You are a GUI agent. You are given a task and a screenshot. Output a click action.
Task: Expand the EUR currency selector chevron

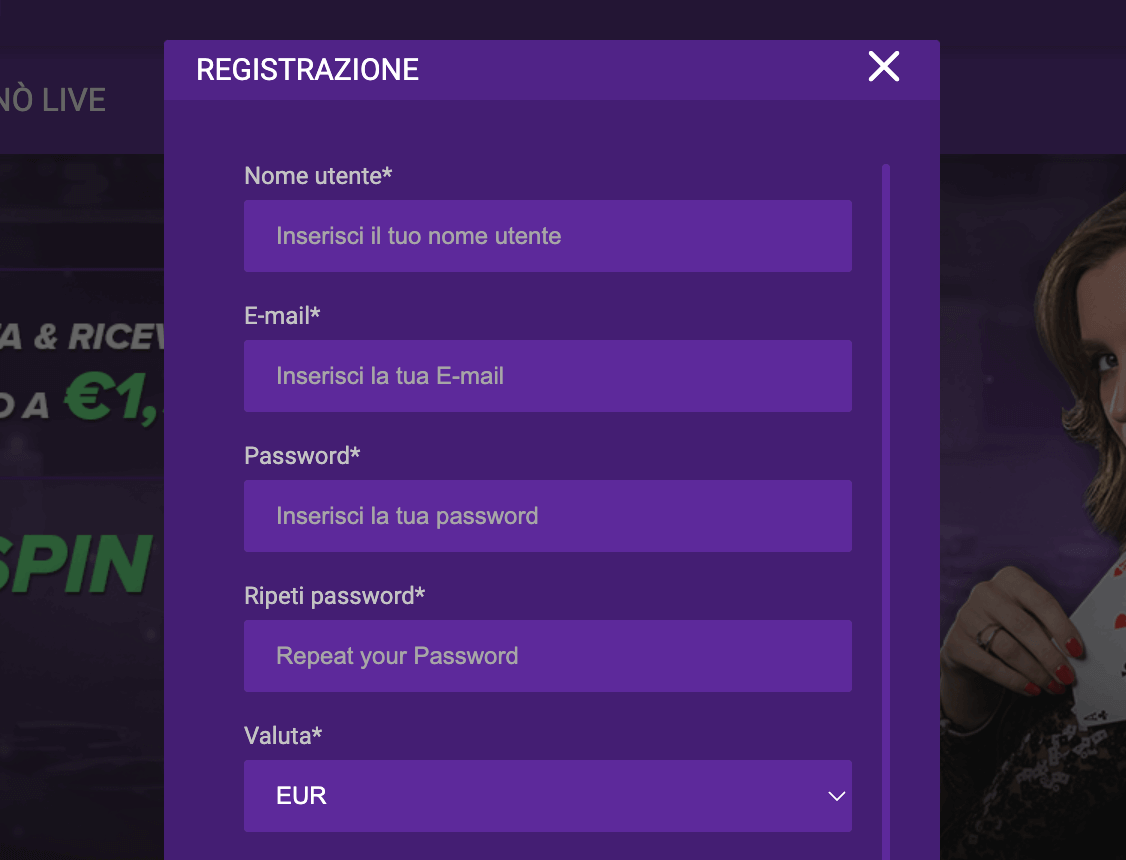click(836, 797)
